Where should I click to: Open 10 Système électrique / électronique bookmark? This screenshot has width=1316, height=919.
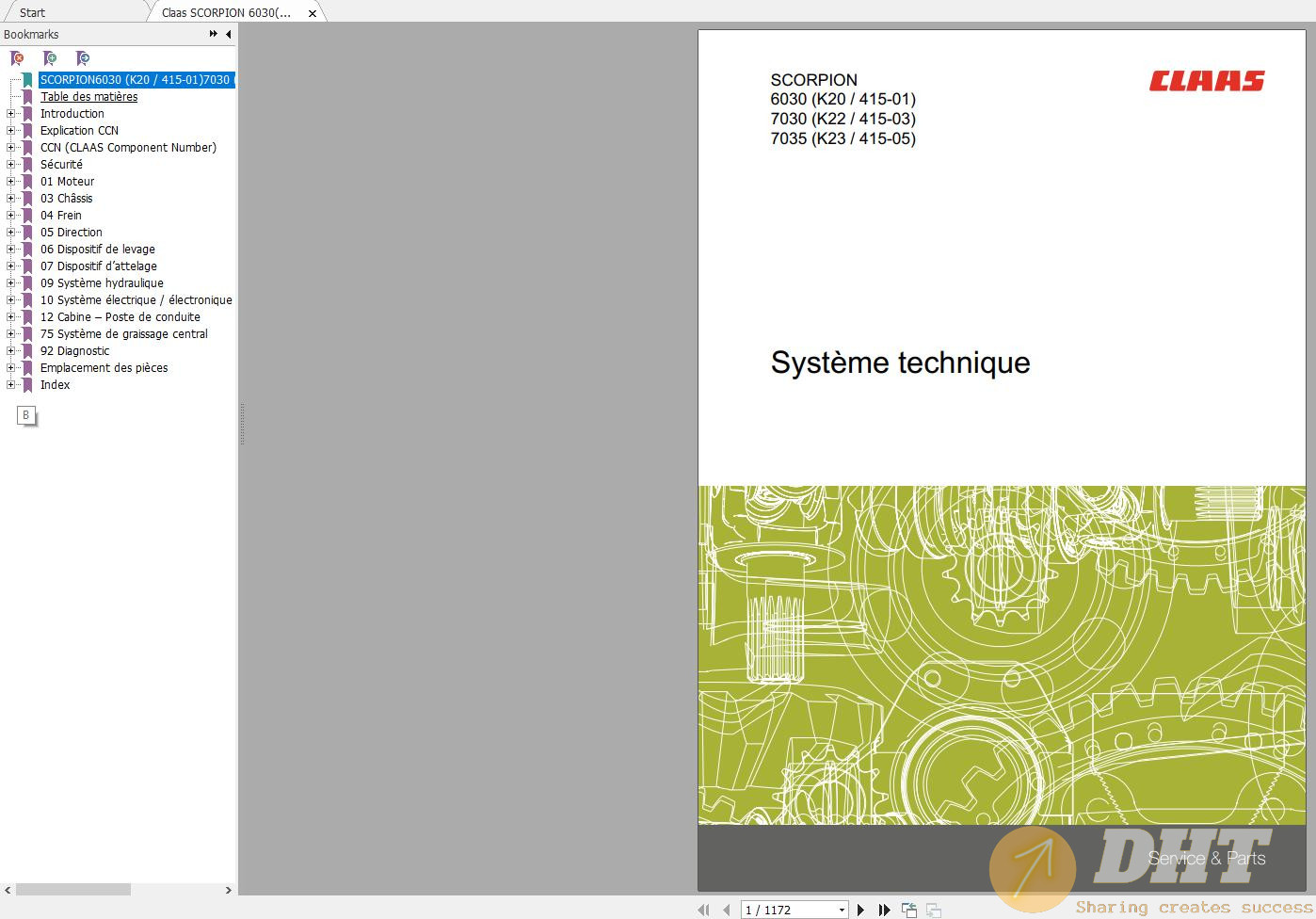pos(136,300)
